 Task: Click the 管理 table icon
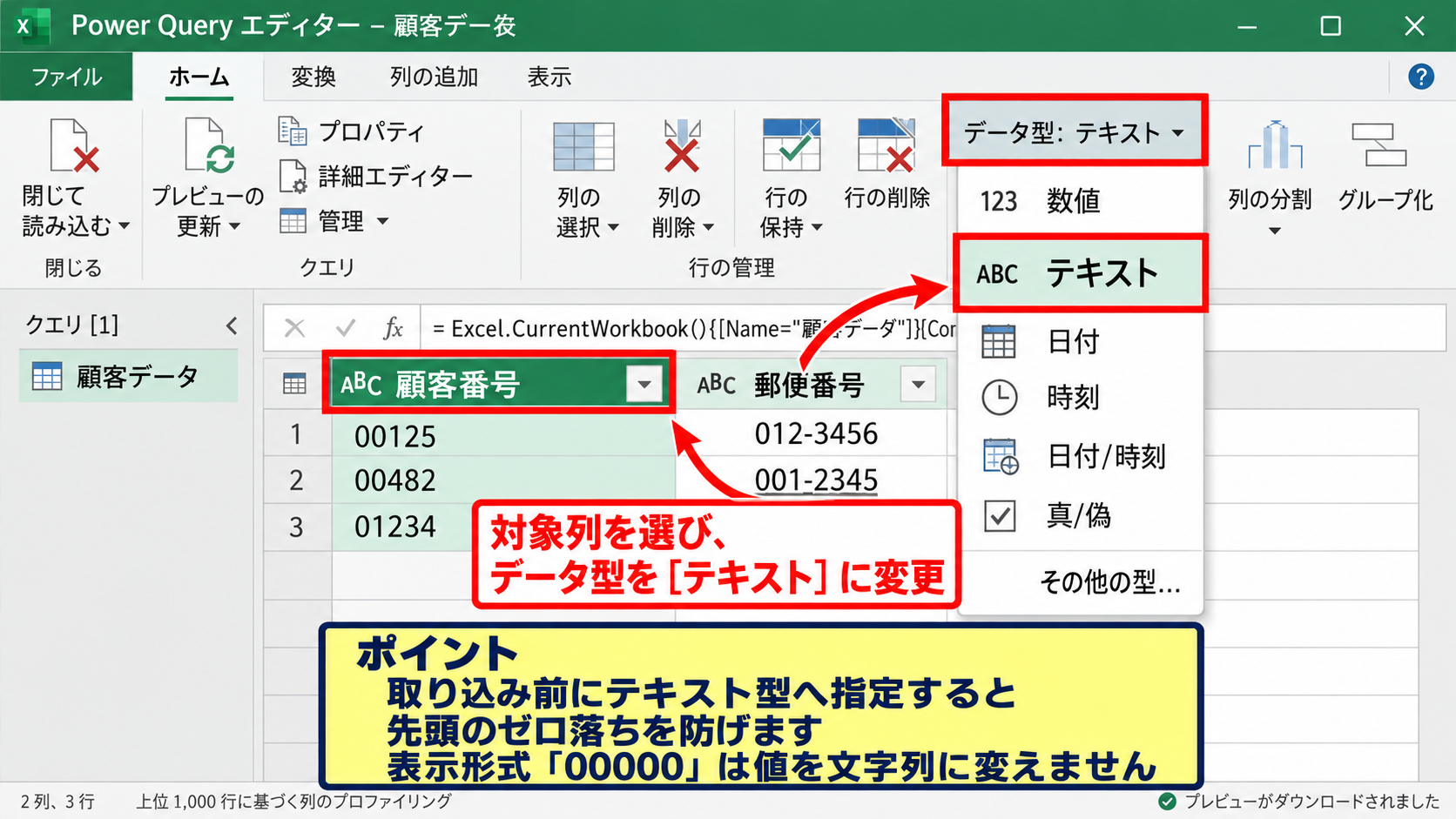(293, 221)
